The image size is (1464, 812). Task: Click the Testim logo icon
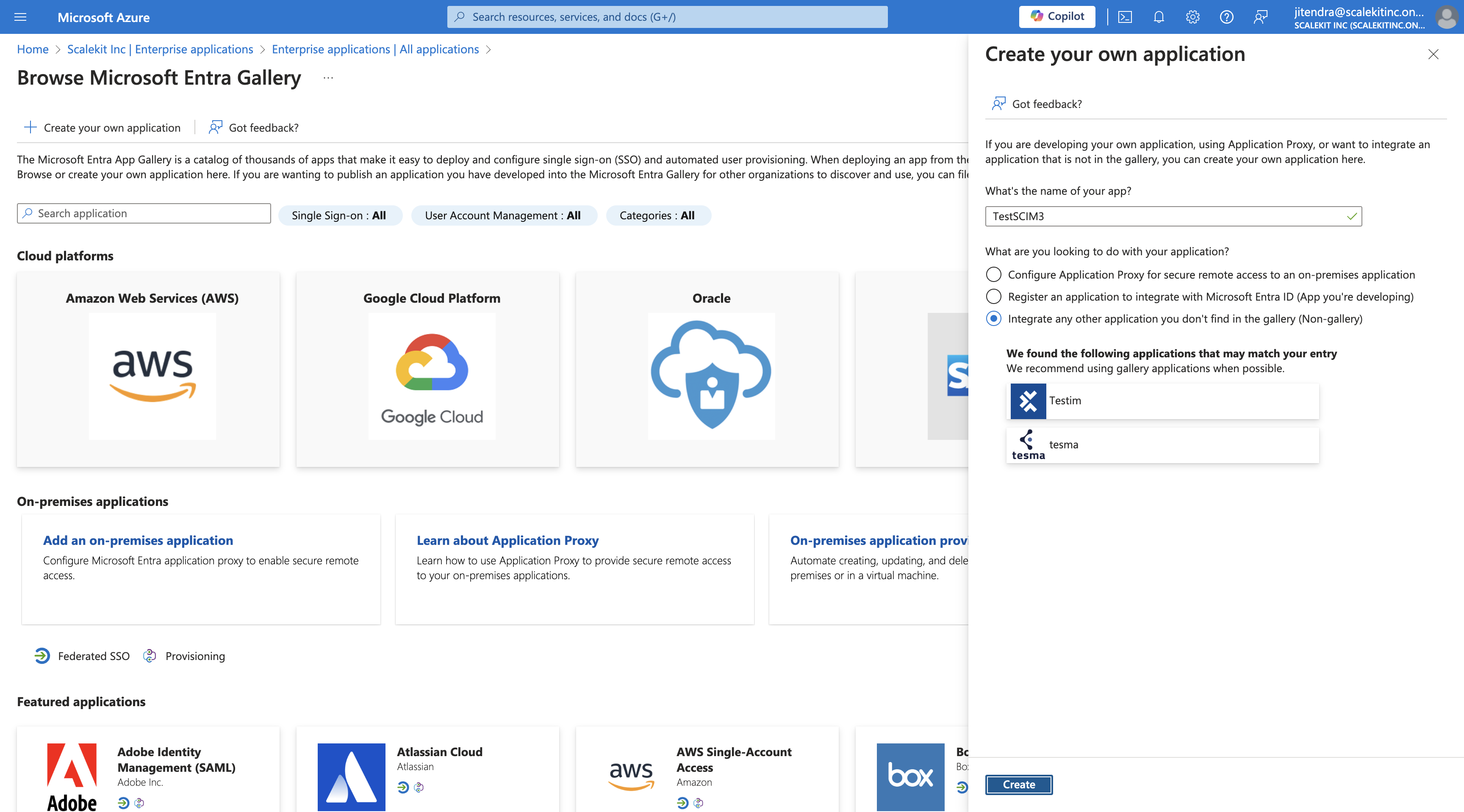(x=1028, y=401)
